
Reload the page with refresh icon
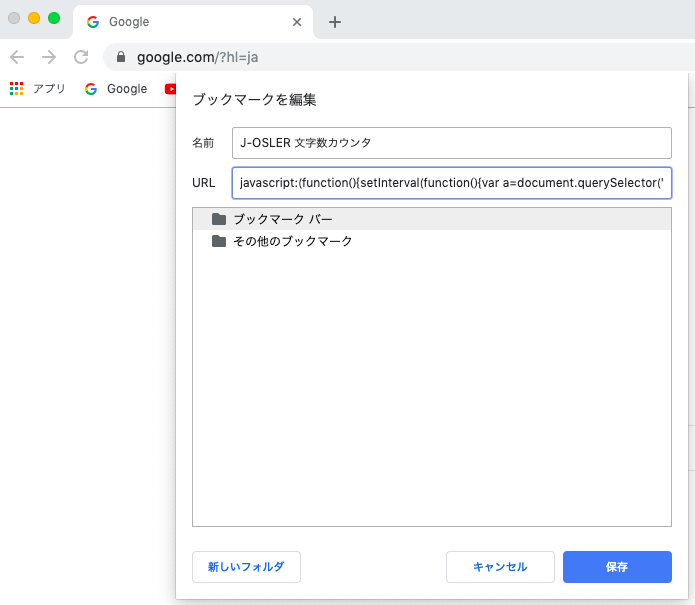point(81,57)
